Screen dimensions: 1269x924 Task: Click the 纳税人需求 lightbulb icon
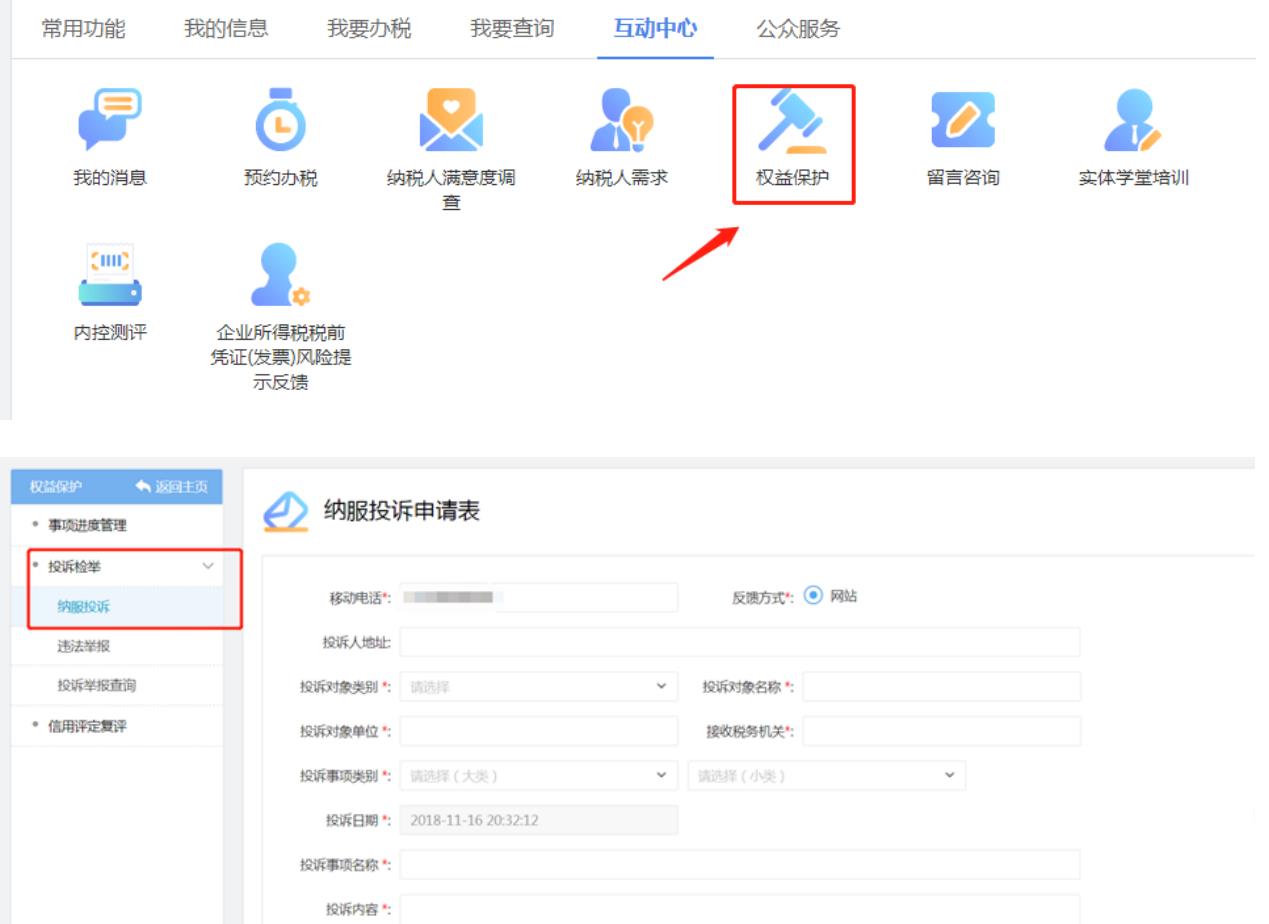(621, 120)
